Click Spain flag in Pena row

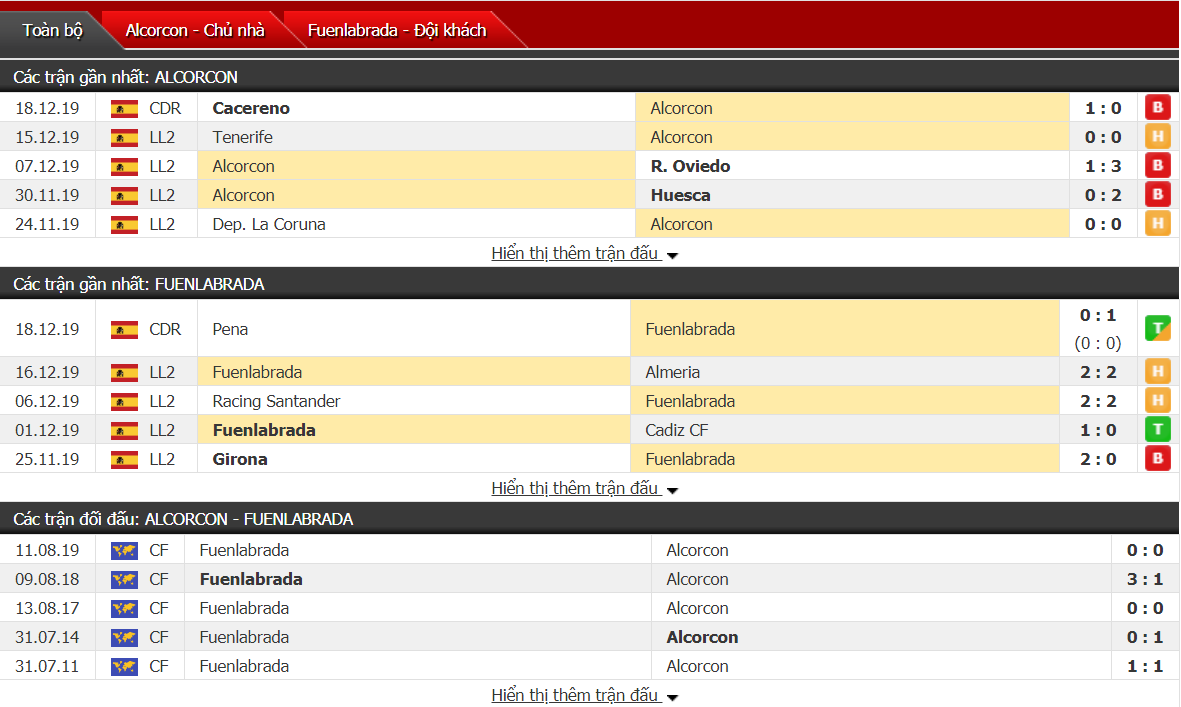(124, 330)
